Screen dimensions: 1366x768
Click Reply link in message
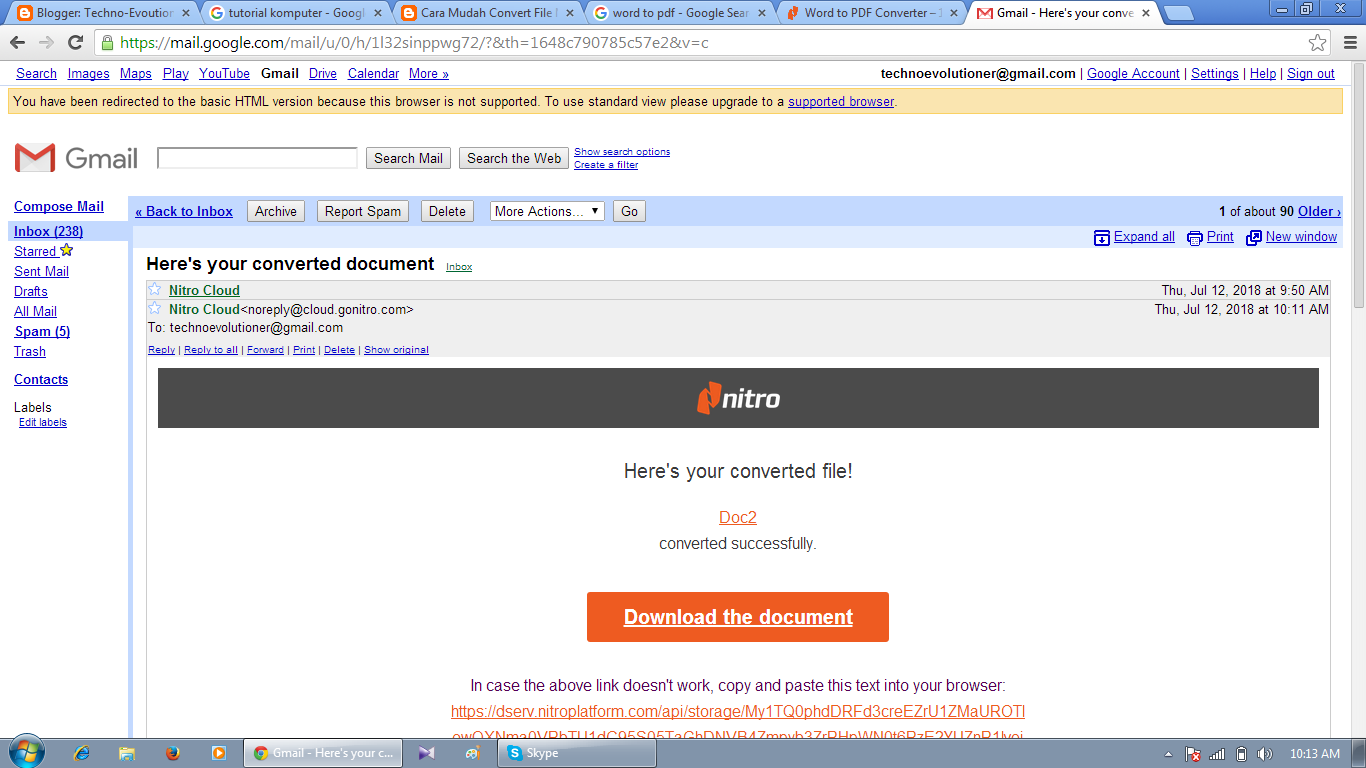click(161, 350)
